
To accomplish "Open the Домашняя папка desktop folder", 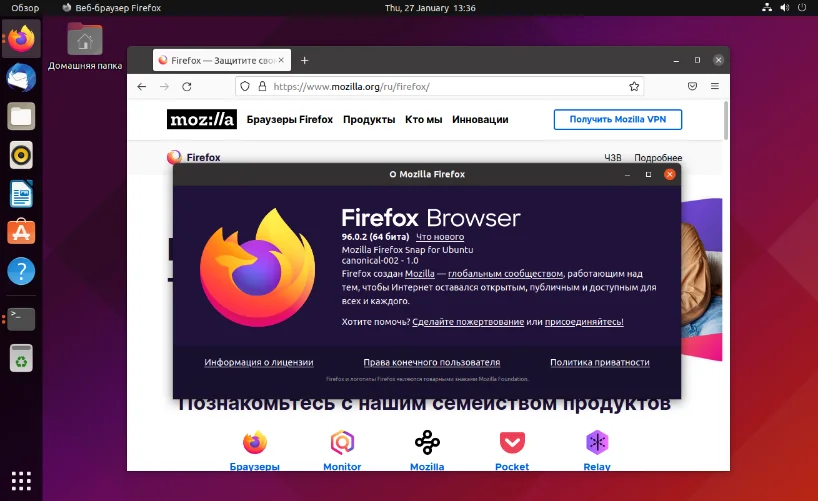I will tap(85, 47).
